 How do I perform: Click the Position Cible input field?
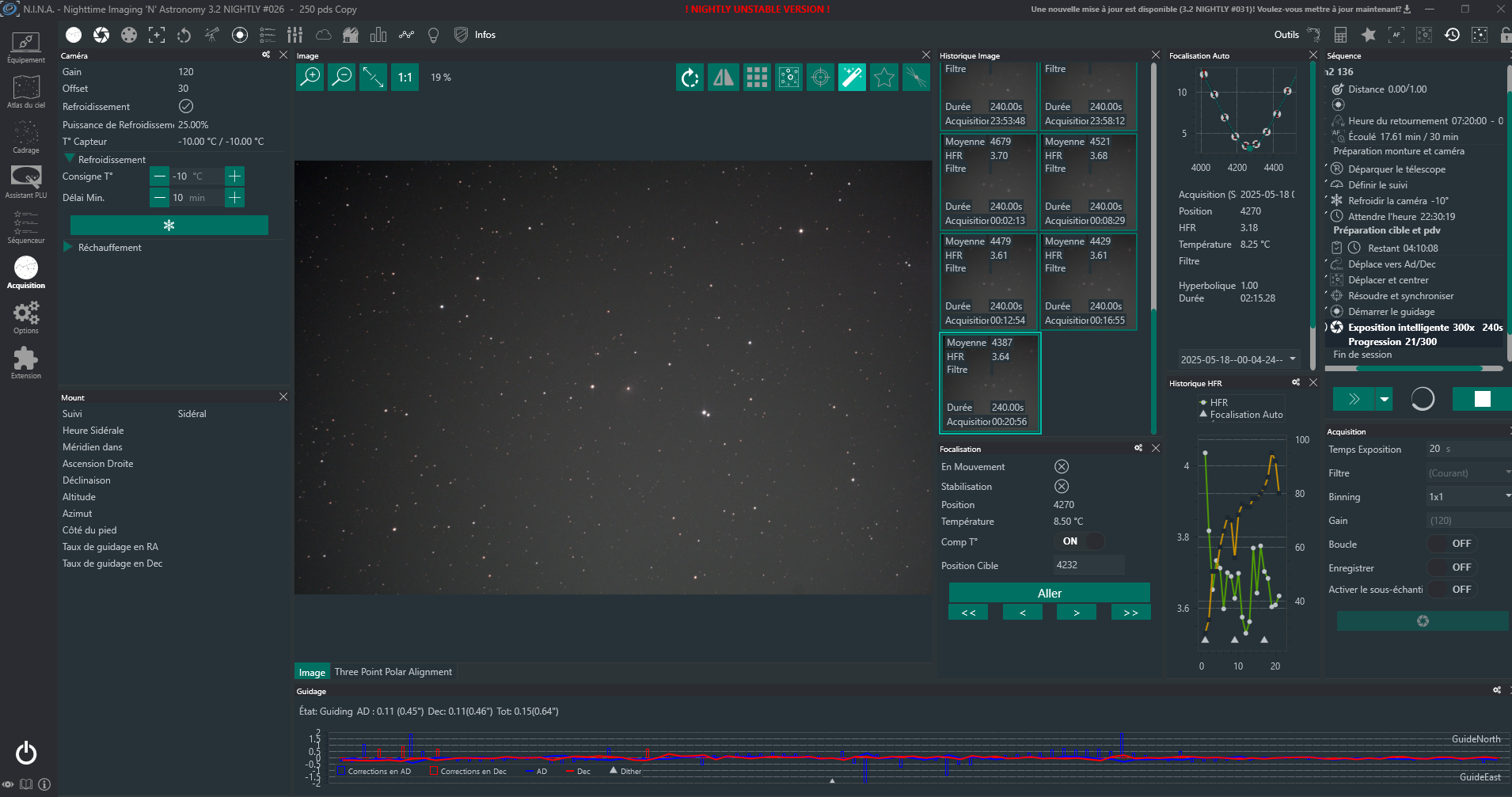pyautogui.click(x=1088, y=565)
